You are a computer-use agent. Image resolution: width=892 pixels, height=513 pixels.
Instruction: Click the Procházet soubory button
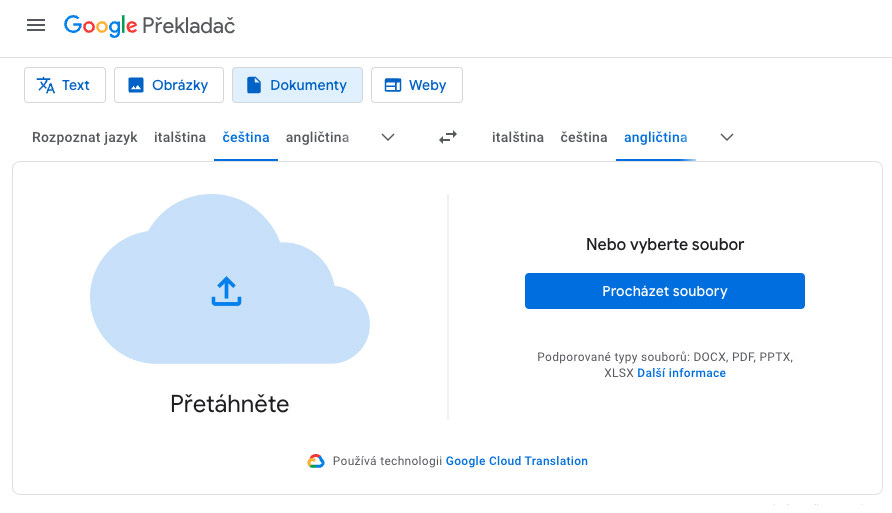pos(664,291)
